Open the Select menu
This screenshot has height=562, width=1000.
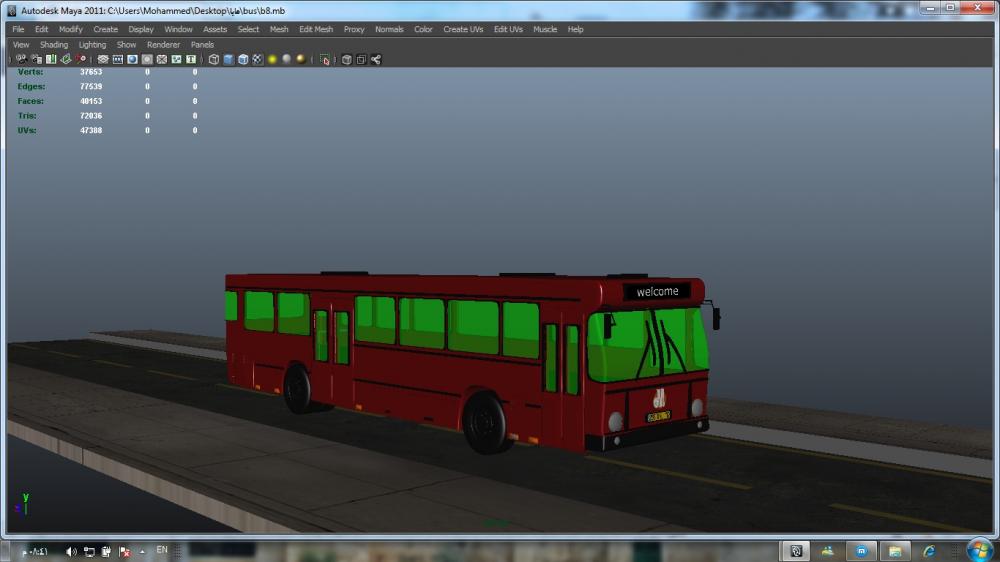click(248, 29)
